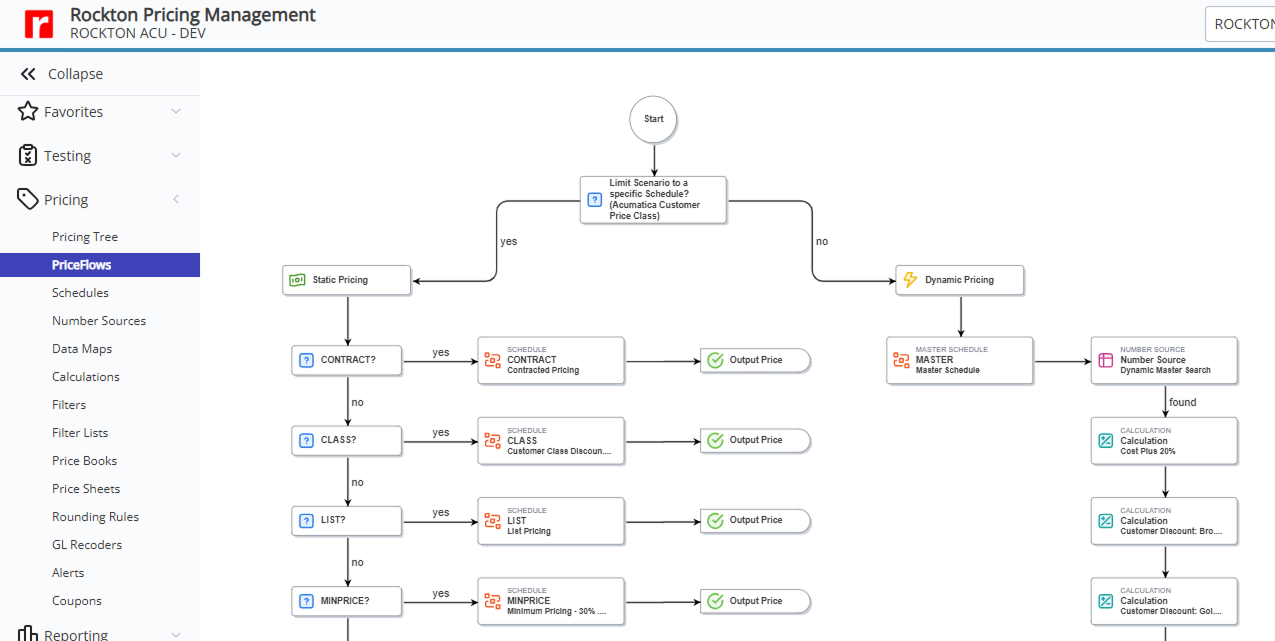Image resolution: width=1275 pixels, height=641 pixels.
Task: Click the Reporting chart icon
Action: (x=28, y=634)
